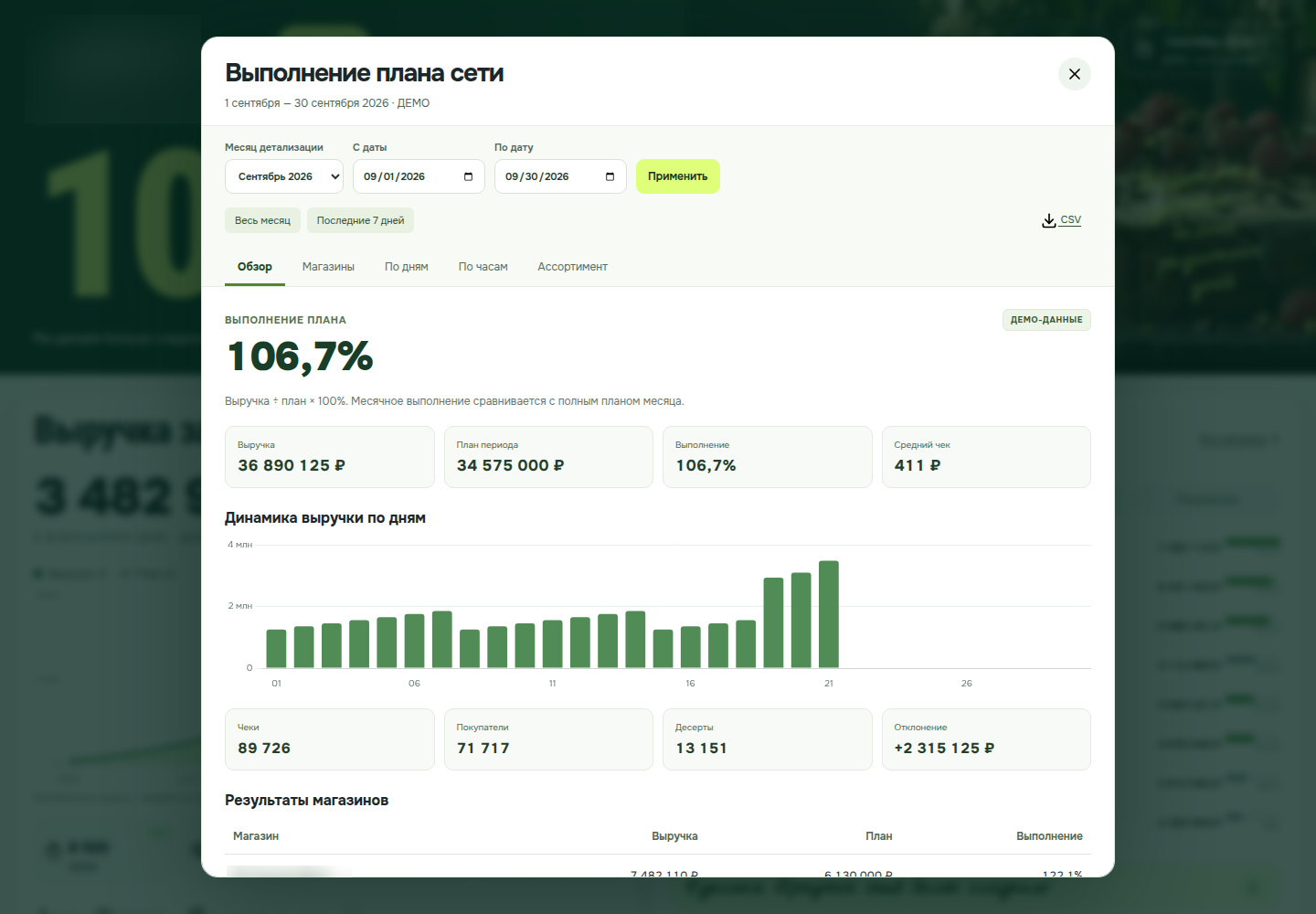Image resolution: width=1316 pixels, height=914 pixels.
Task: Open calendar picker in С даты field
Action: (x=468, y=176)
